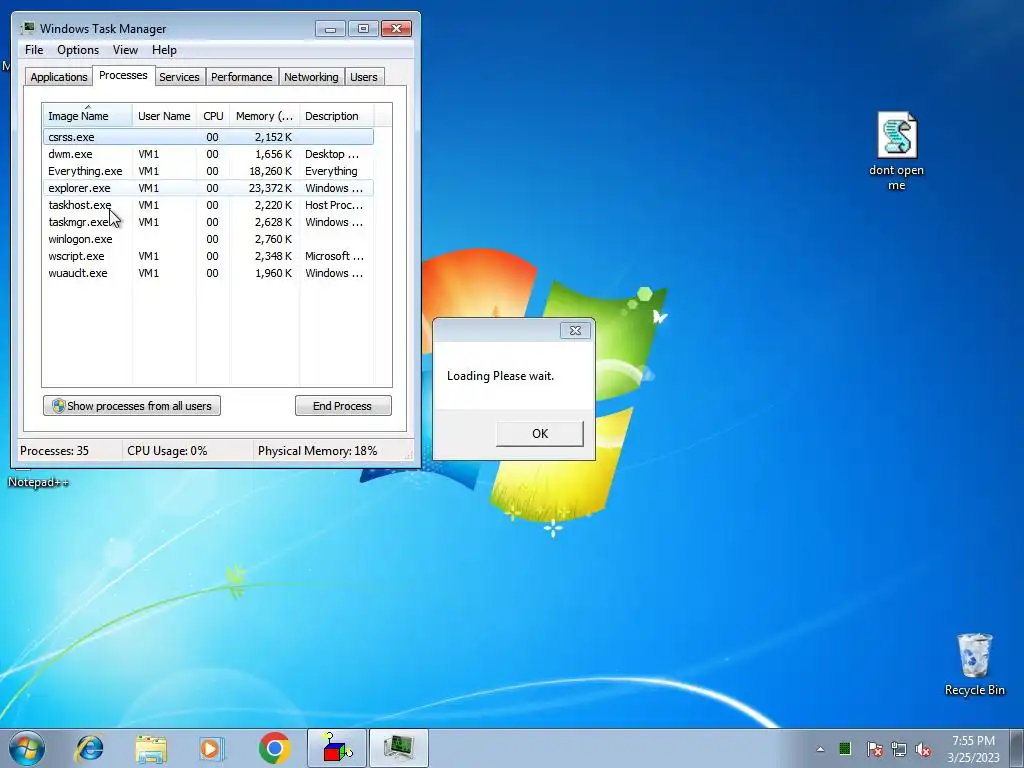Switch to the Networking tab
The width and height of the screenshot is (1024, 768).
(x=311, y=77)
